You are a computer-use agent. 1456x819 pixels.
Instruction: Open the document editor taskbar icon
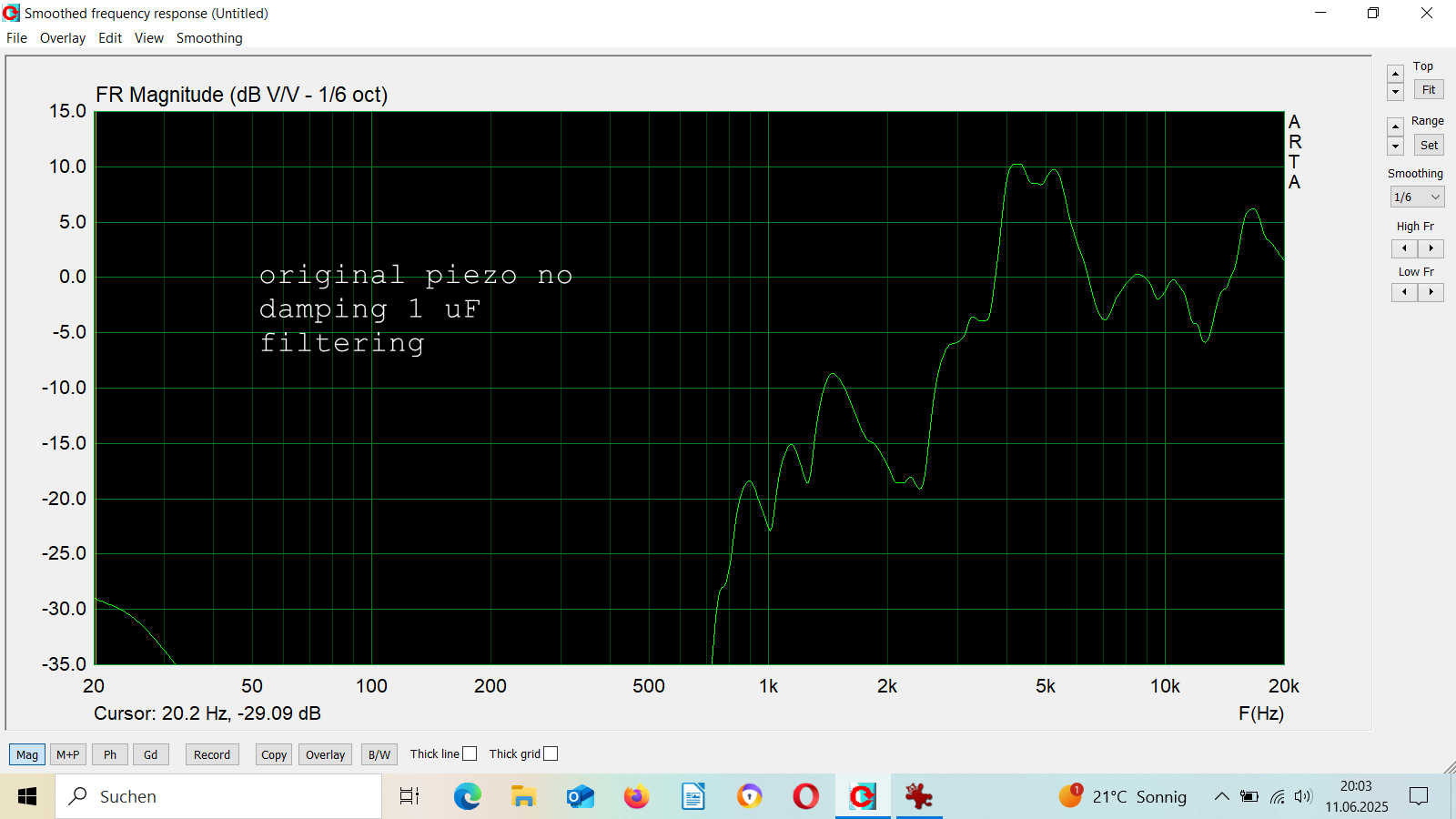coord(693,796)
